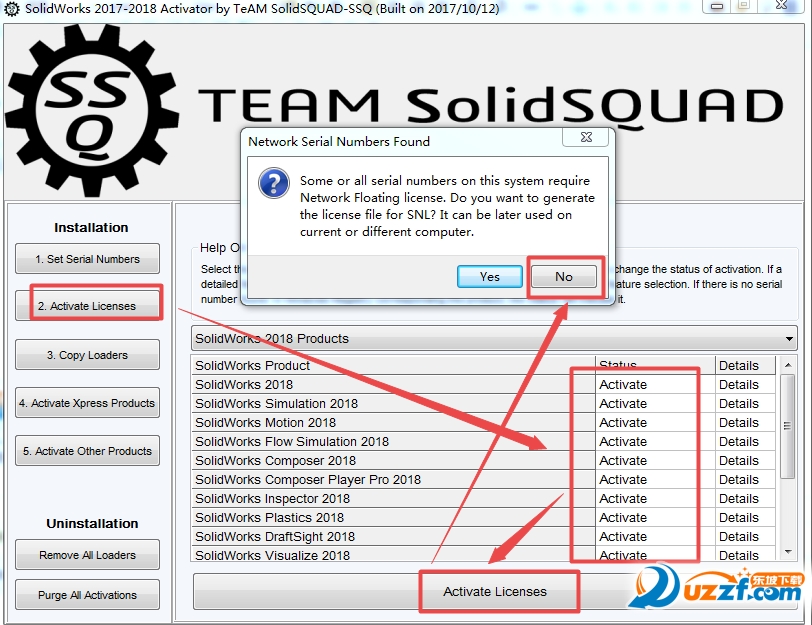Toggle Activate status for Composer Player Pro 2018
The image size is (812, 625).
click(x=655, y=479)
